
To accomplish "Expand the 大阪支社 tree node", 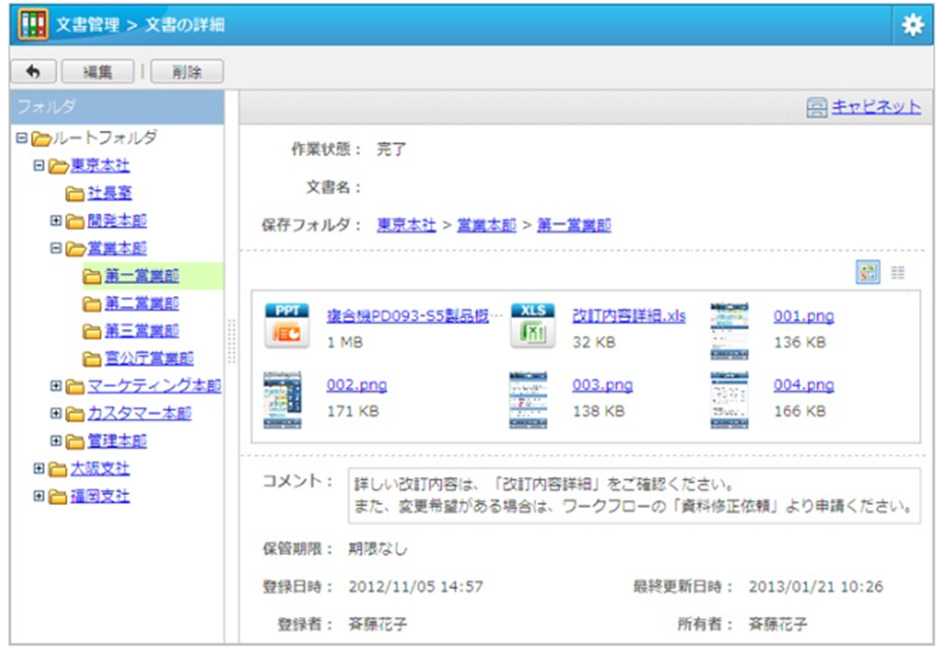I will [38, 468].
